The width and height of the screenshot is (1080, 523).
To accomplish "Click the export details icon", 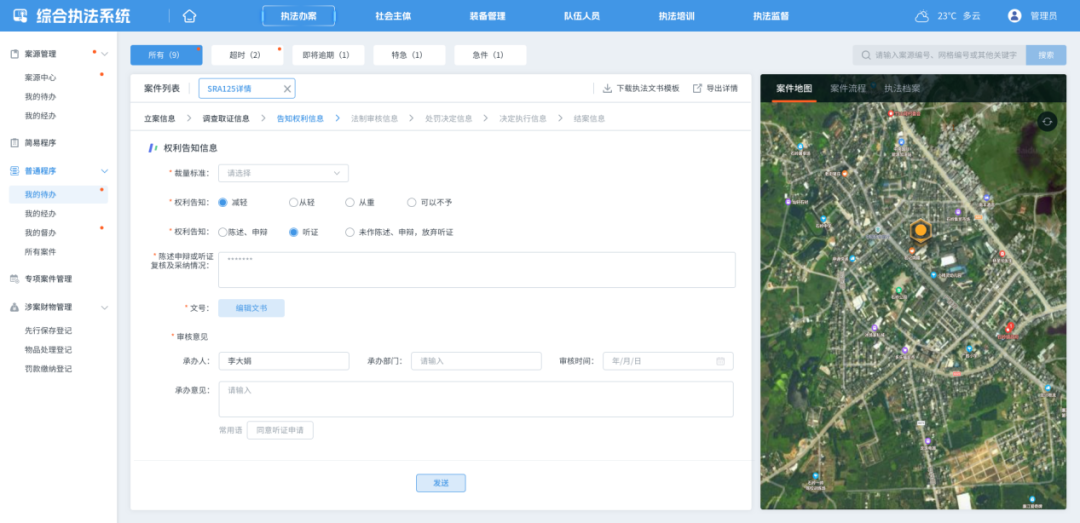I will point(697,88).
